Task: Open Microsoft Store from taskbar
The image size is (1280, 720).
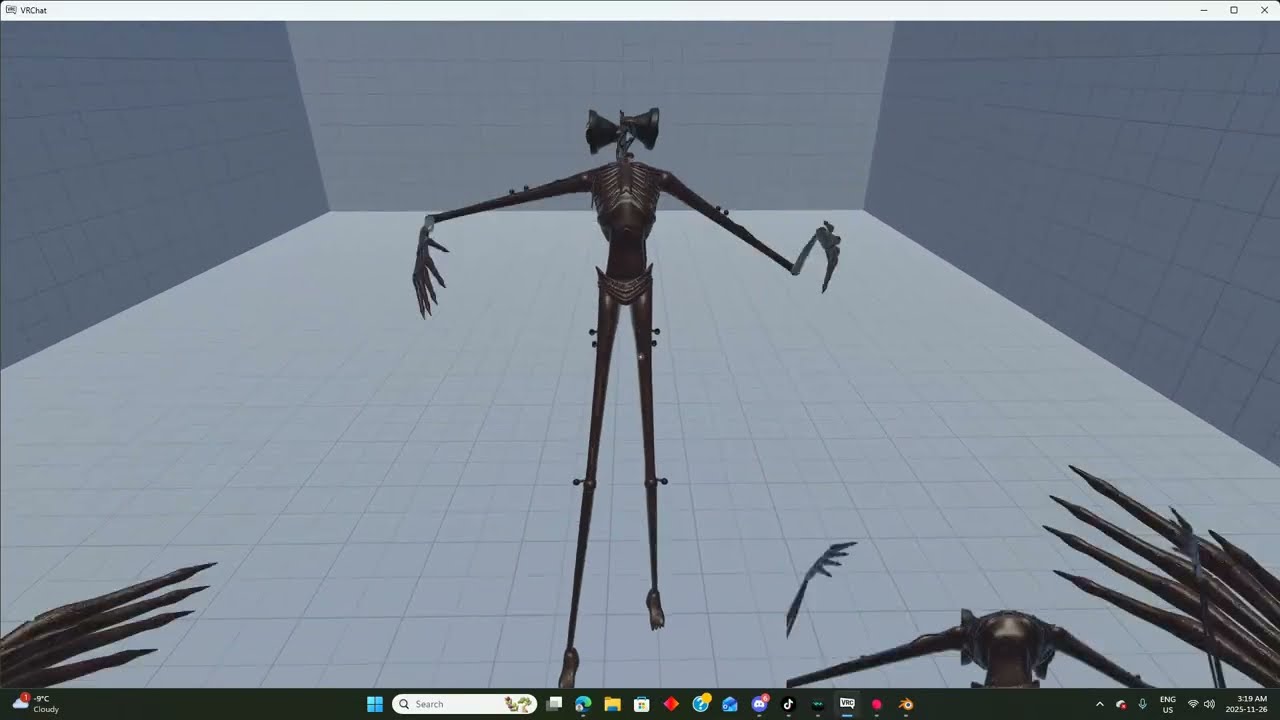Action: pos(642,704)
